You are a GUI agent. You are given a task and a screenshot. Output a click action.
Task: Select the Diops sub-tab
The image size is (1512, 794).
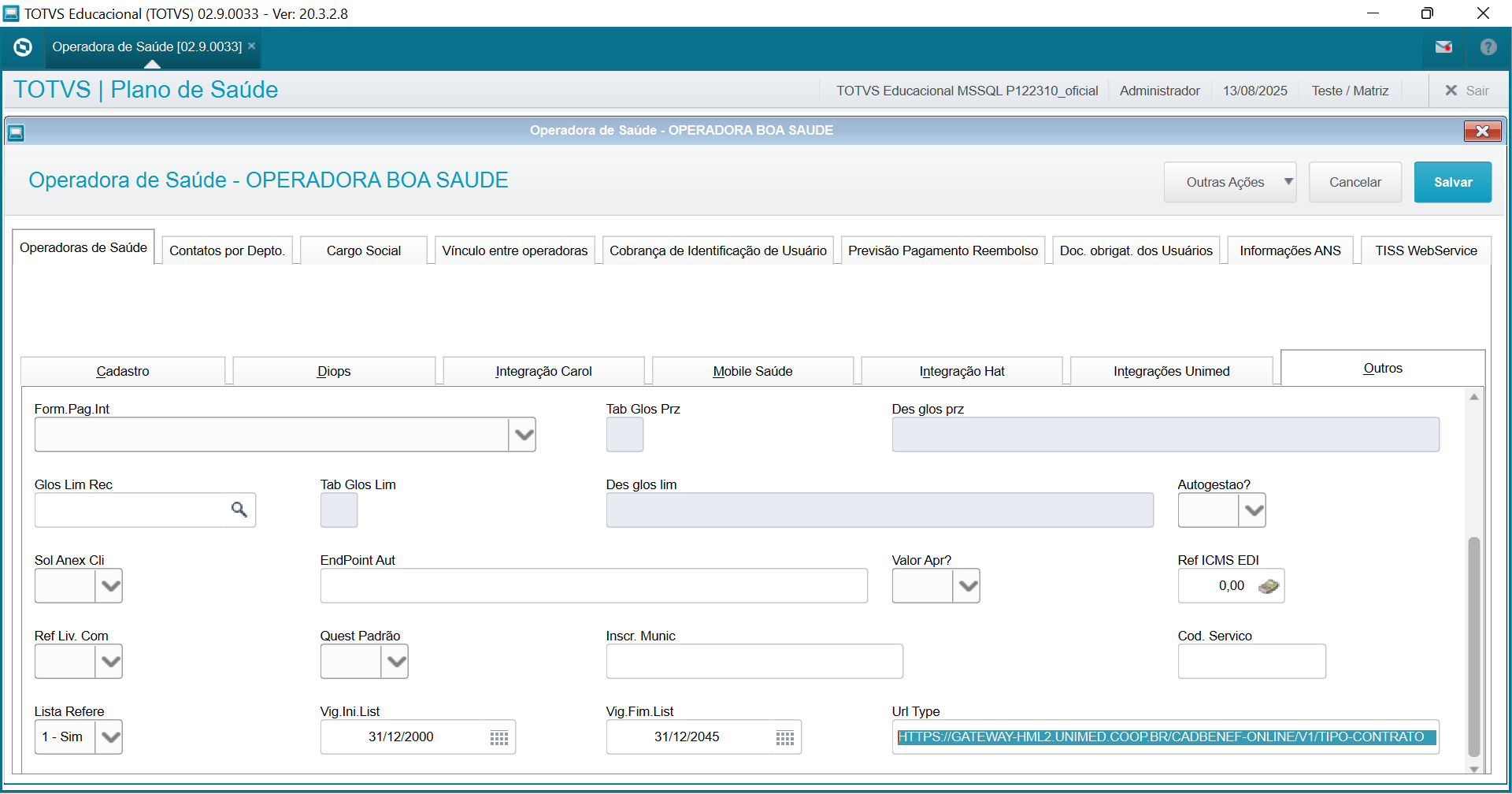click(334, 371)
